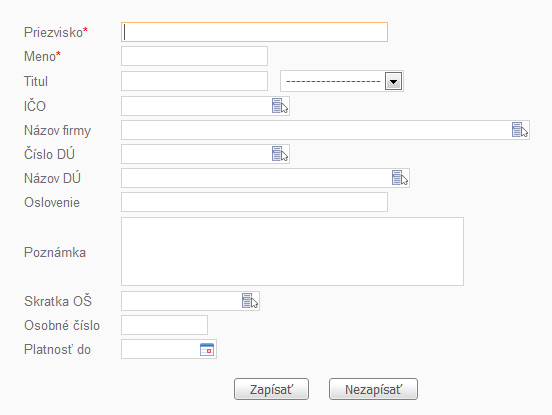Focus the Priezvisko text field

[x=255, y=32]
